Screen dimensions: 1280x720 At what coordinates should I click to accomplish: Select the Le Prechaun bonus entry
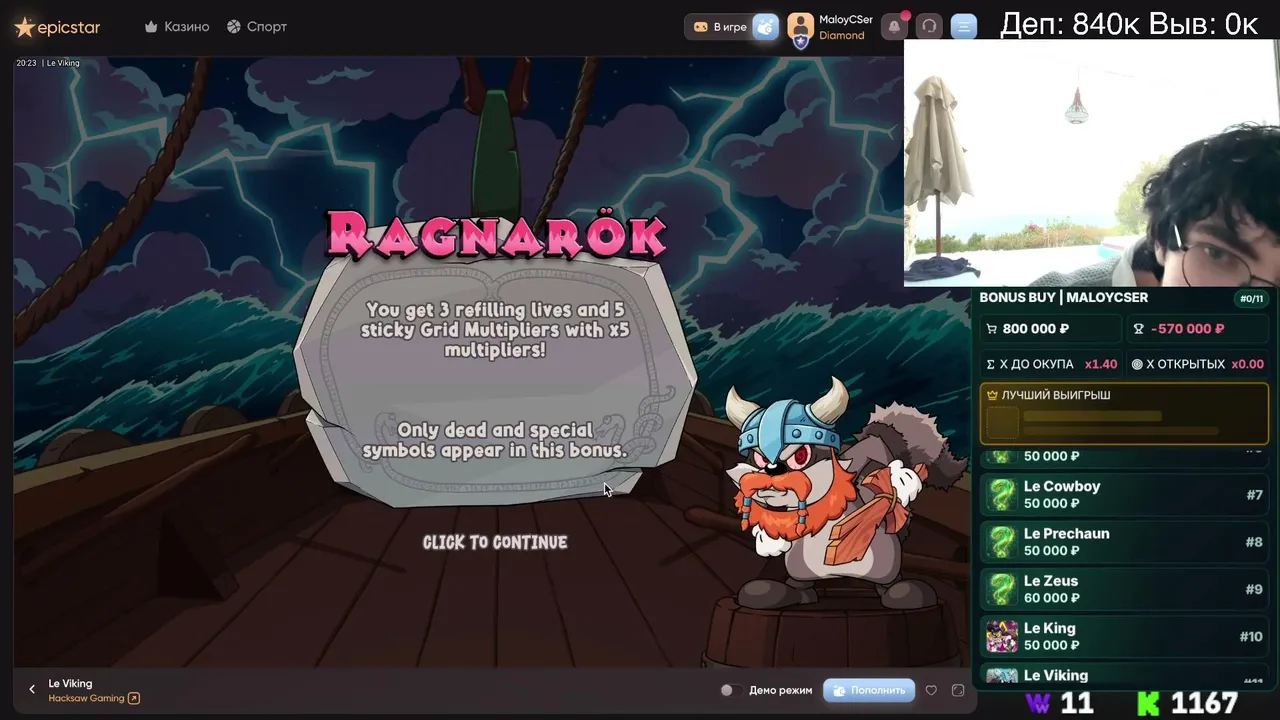point(1124,541)
